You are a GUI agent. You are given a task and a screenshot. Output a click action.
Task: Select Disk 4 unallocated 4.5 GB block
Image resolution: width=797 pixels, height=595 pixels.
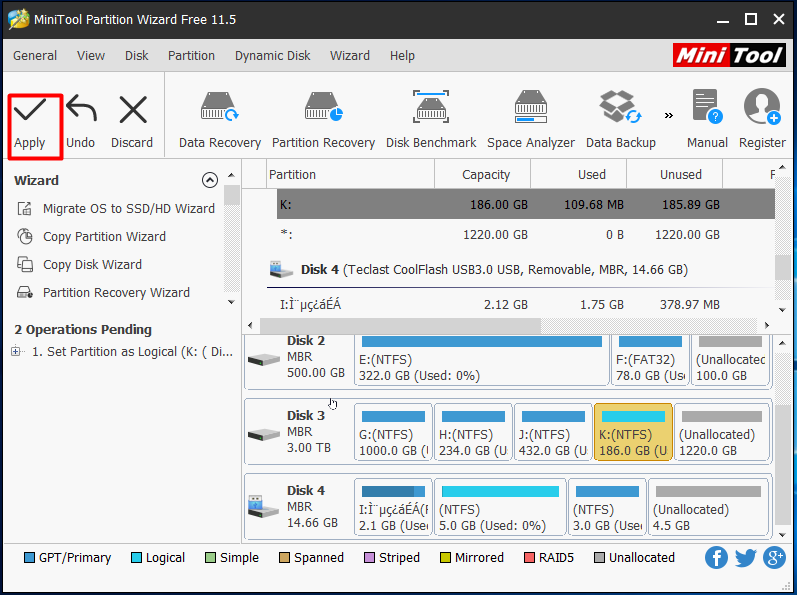pos(709,507)
